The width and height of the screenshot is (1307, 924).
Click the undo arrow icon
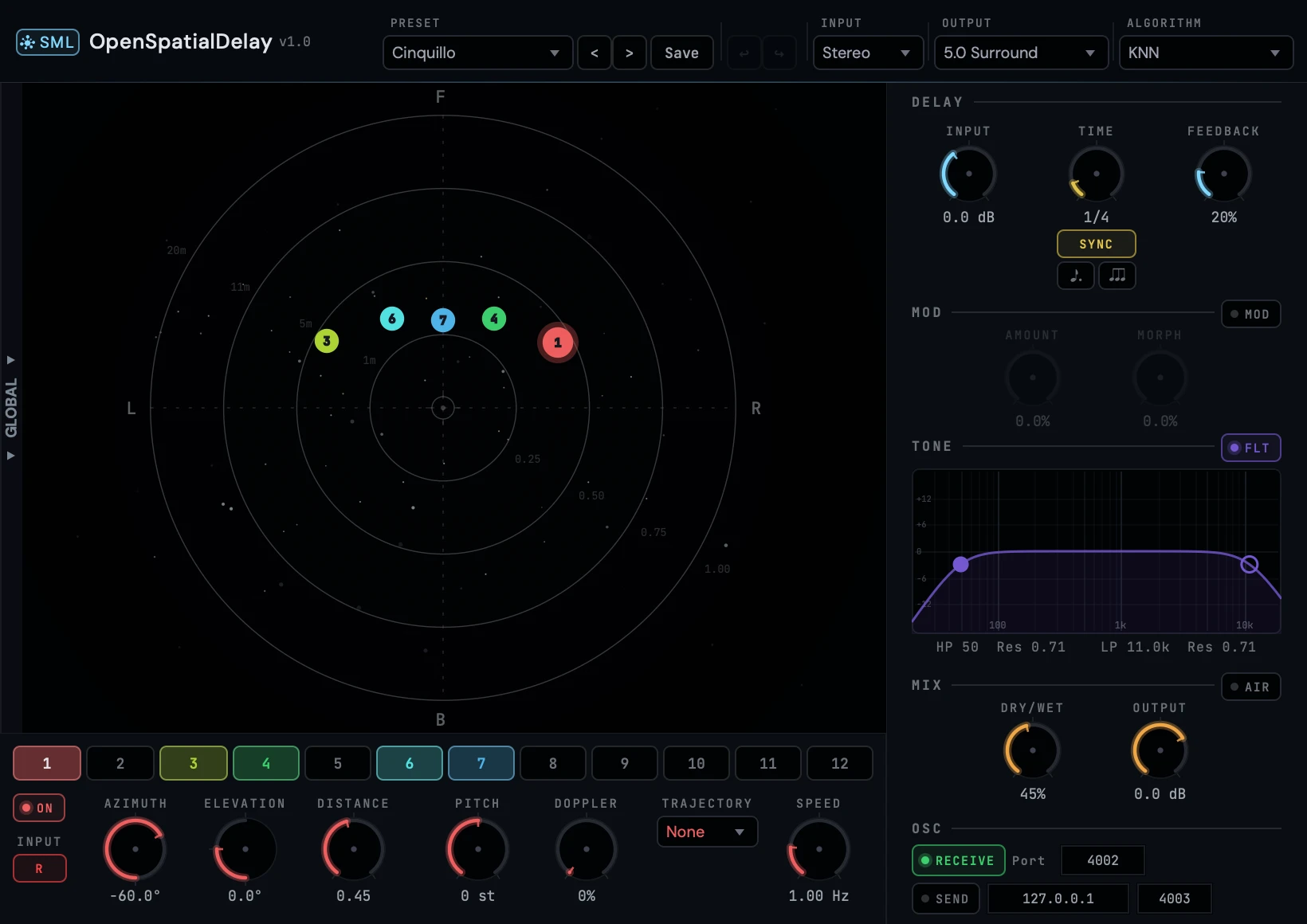(x=744, y=53)
